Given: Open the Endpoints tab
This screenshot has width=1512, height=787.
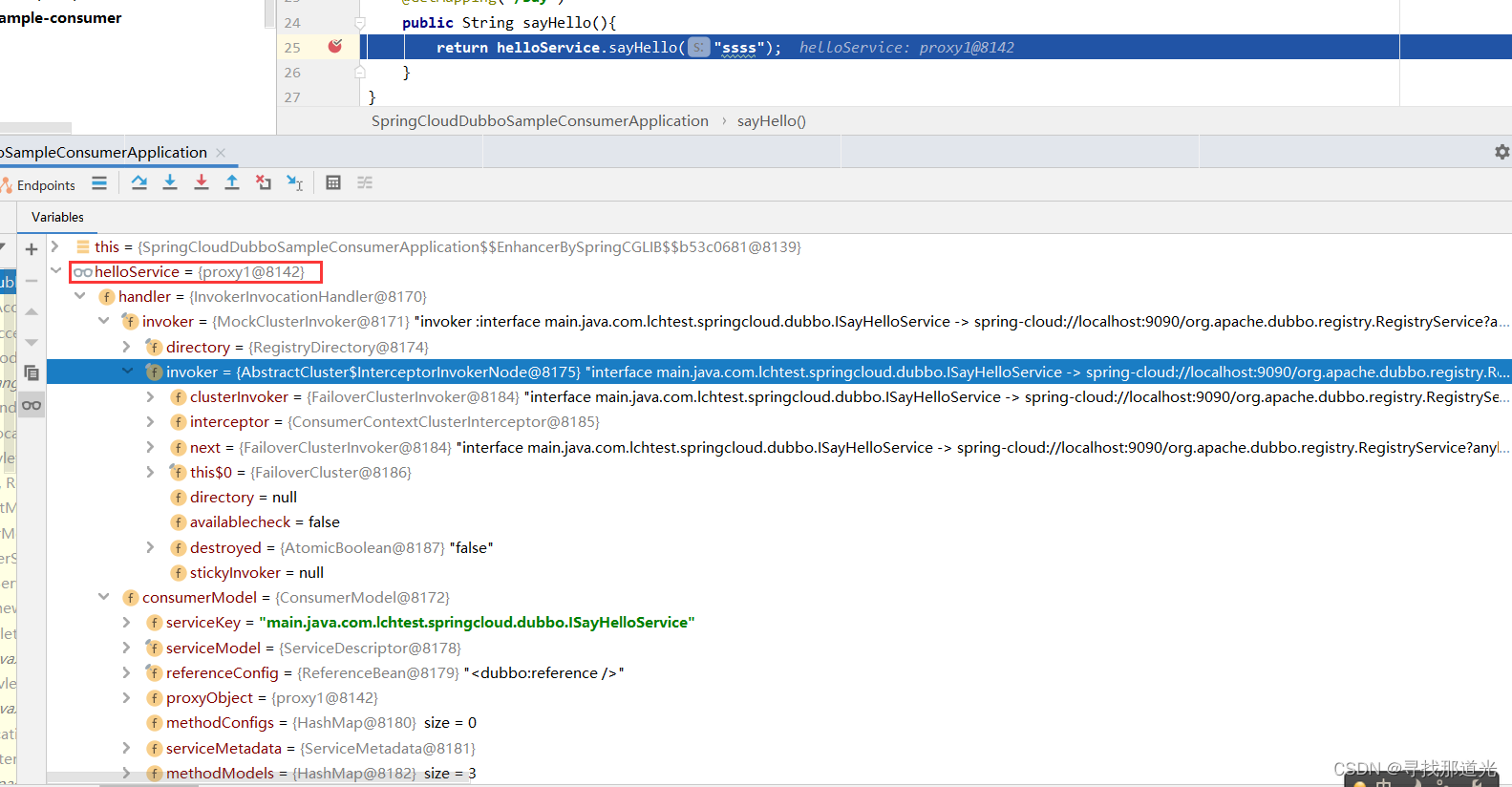Looking at the screenshot, I should (39, 185).
